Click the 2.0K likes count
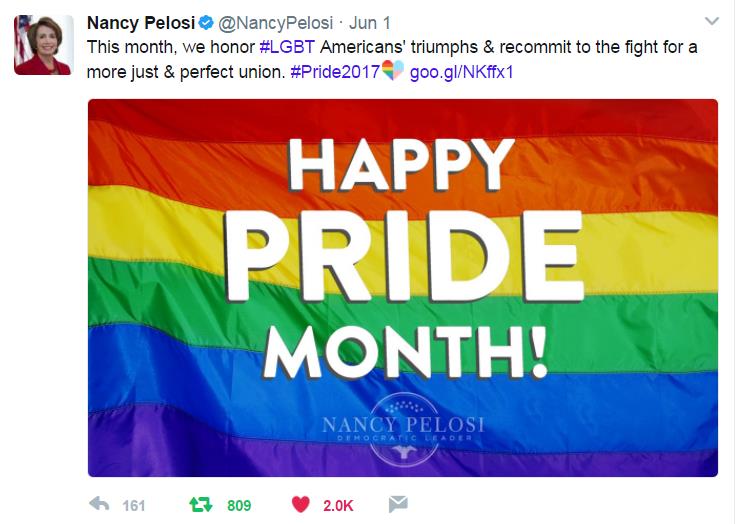The height and width of the screenshot is (524, 735). coord(338,505)
